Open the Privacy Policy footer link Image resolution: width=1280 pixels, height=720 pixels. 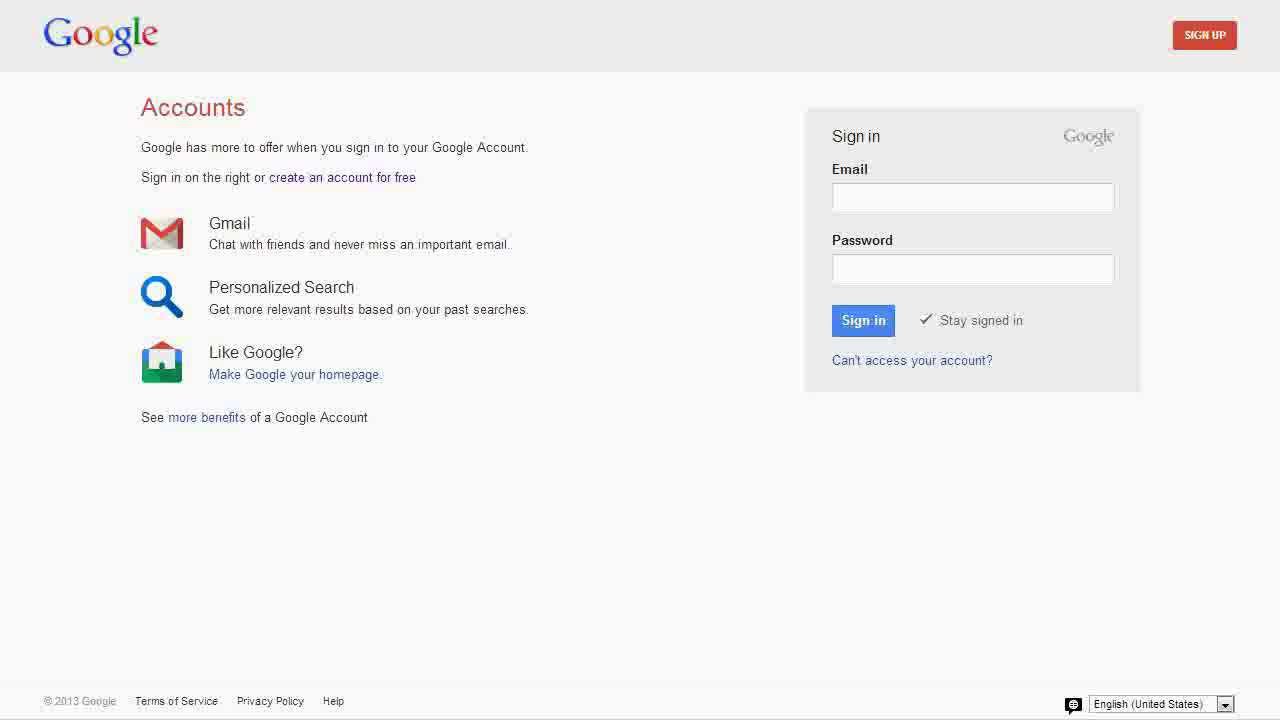(270, 702)
